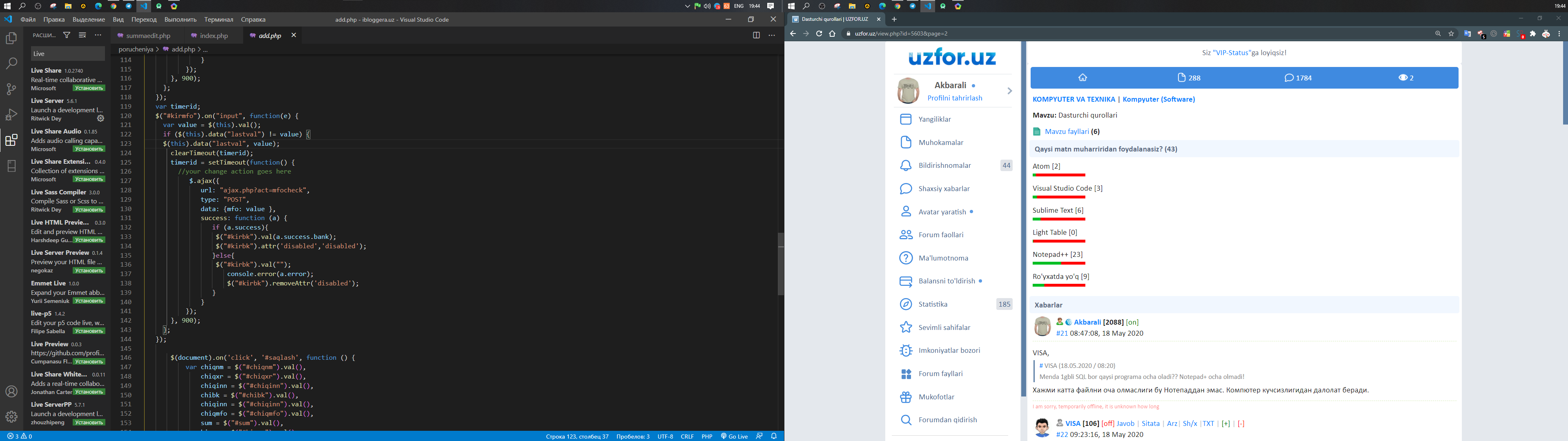Click the extensions search field containing Live
The width and height of the screenshot is (1568, 441).
point(67,53)
